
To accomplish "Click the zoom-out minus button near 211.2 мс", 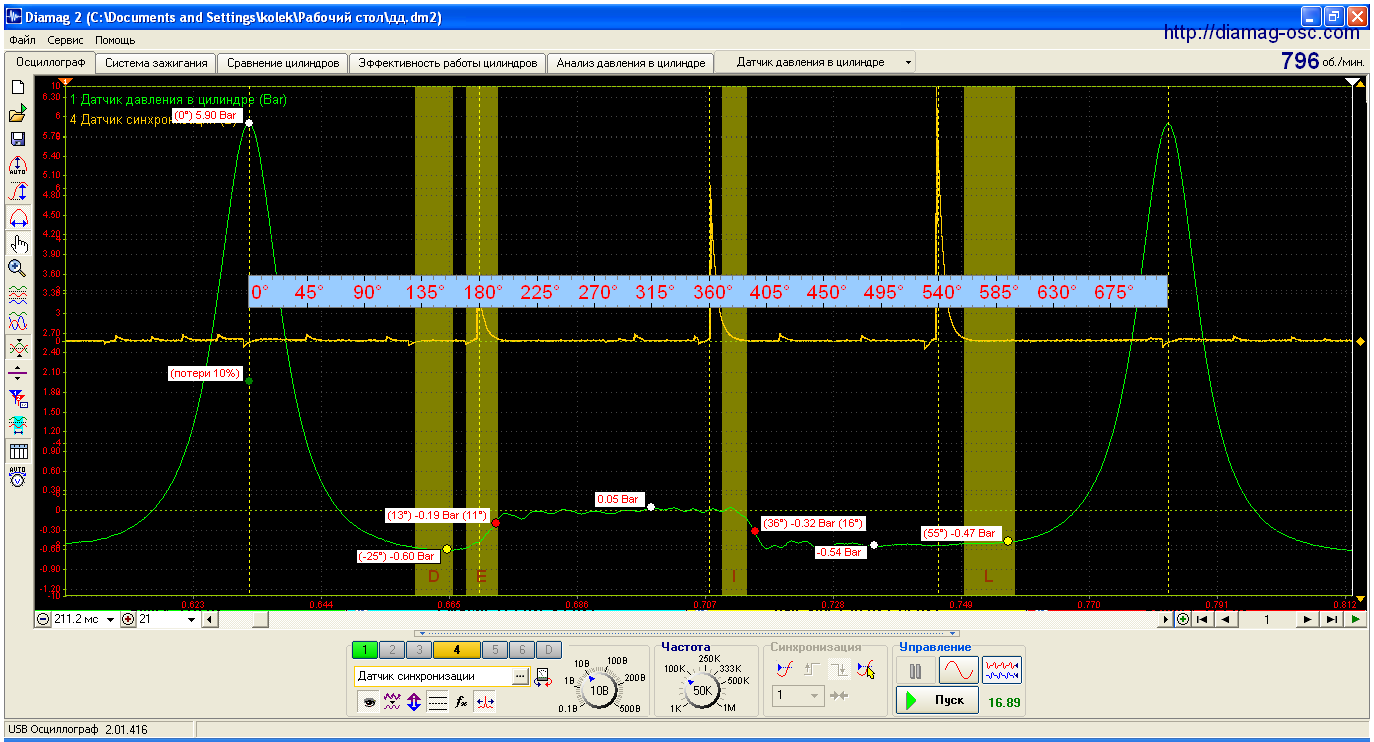I will tap(43, 619).
